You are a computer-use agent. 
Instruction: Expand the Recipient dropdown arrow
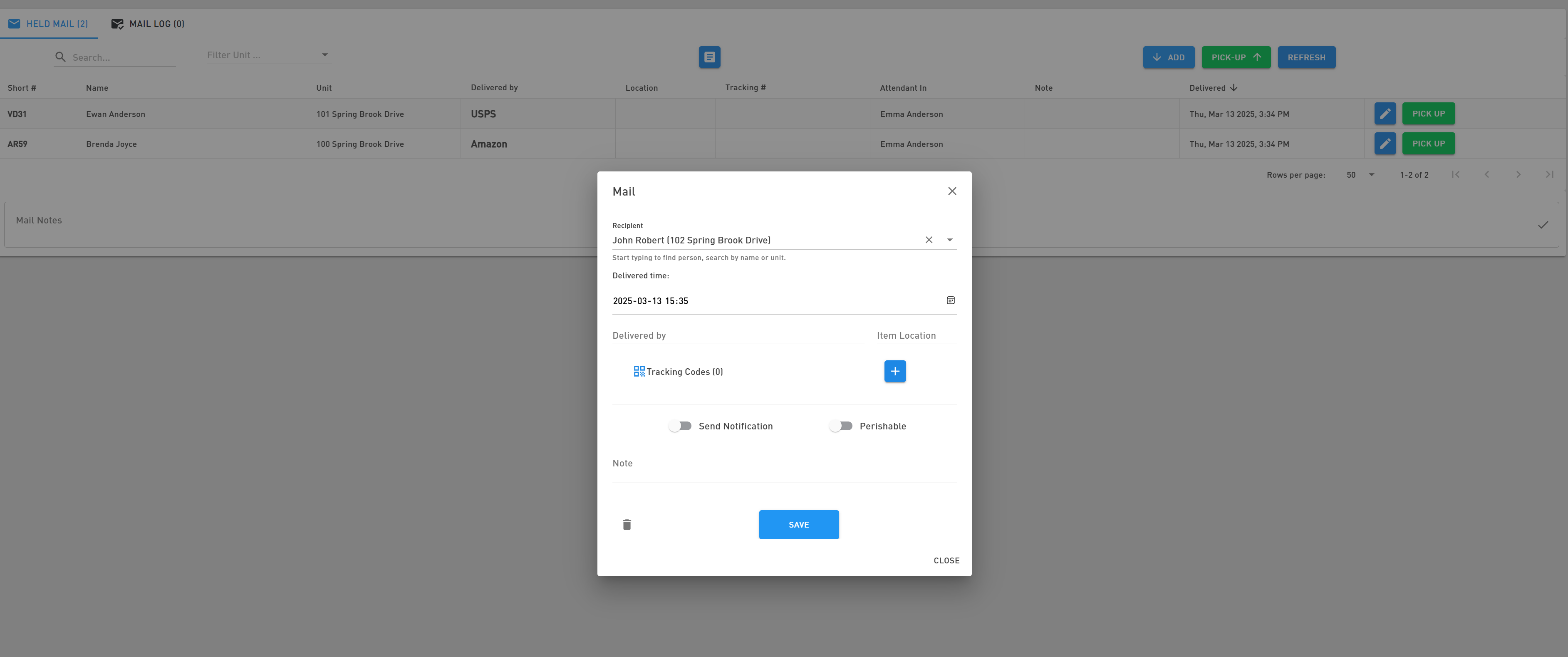pyautogui.click(x=949, y=240)
